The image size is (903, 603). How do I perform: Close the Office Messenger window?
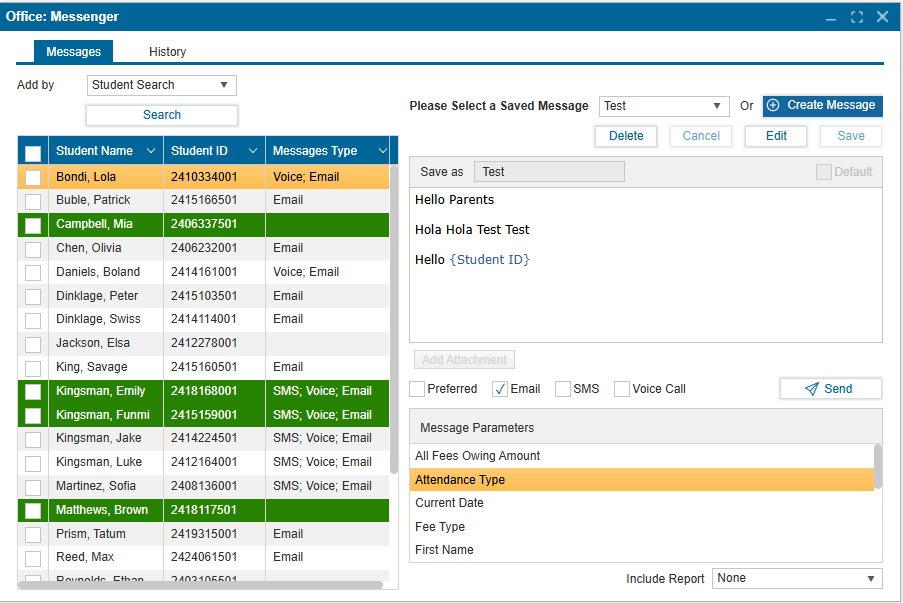click(x=882, y=17)
